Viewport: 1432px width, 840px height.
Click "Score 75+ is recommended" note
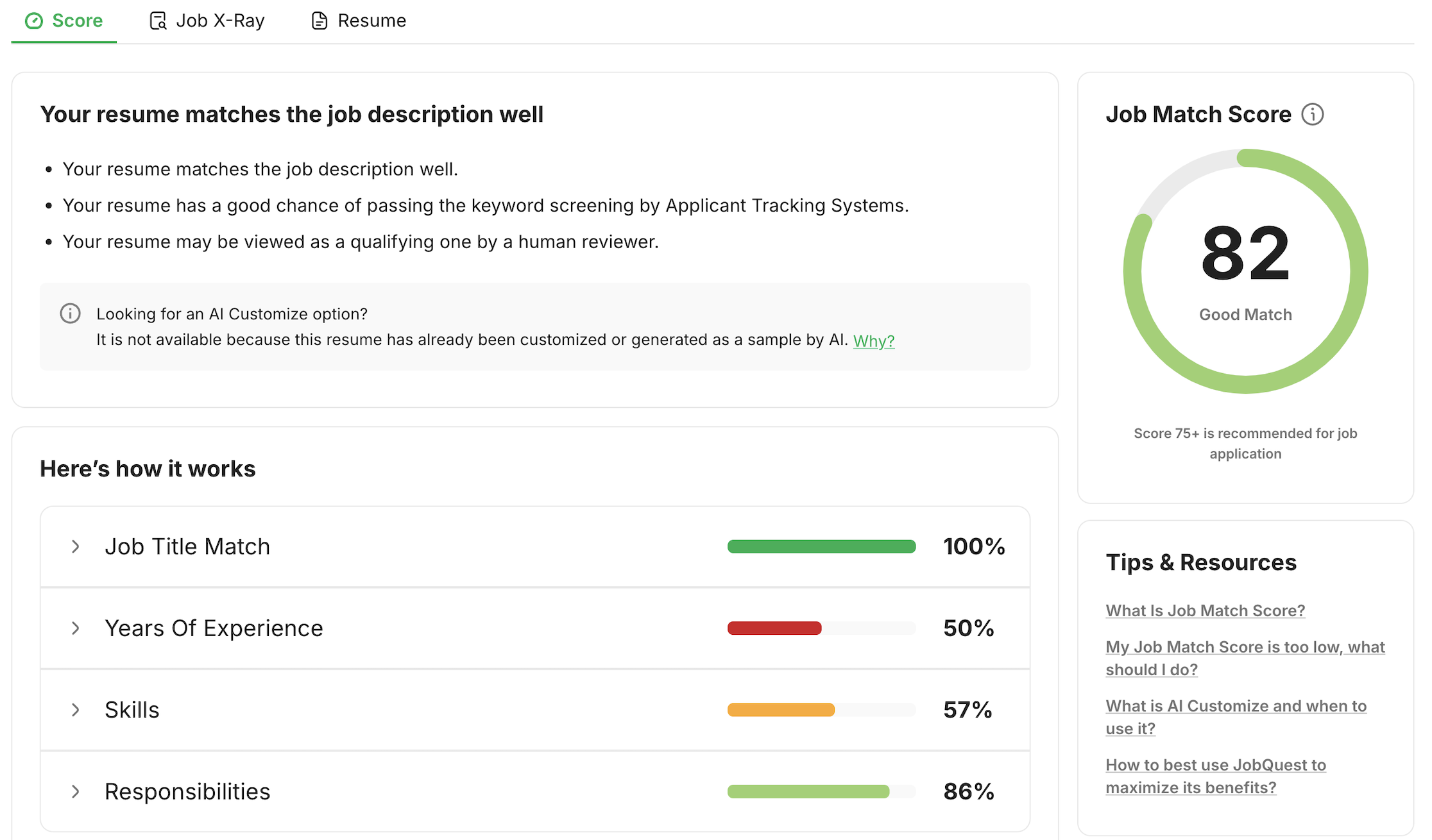1245,443
